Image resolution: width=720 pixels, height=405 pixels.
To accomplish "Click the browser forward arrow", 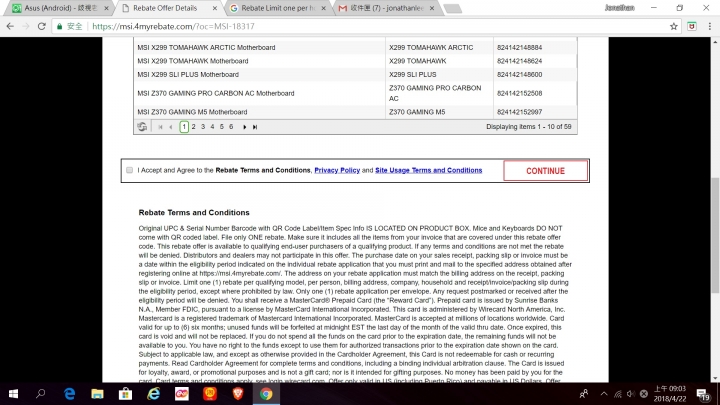I will coord(26,26).
